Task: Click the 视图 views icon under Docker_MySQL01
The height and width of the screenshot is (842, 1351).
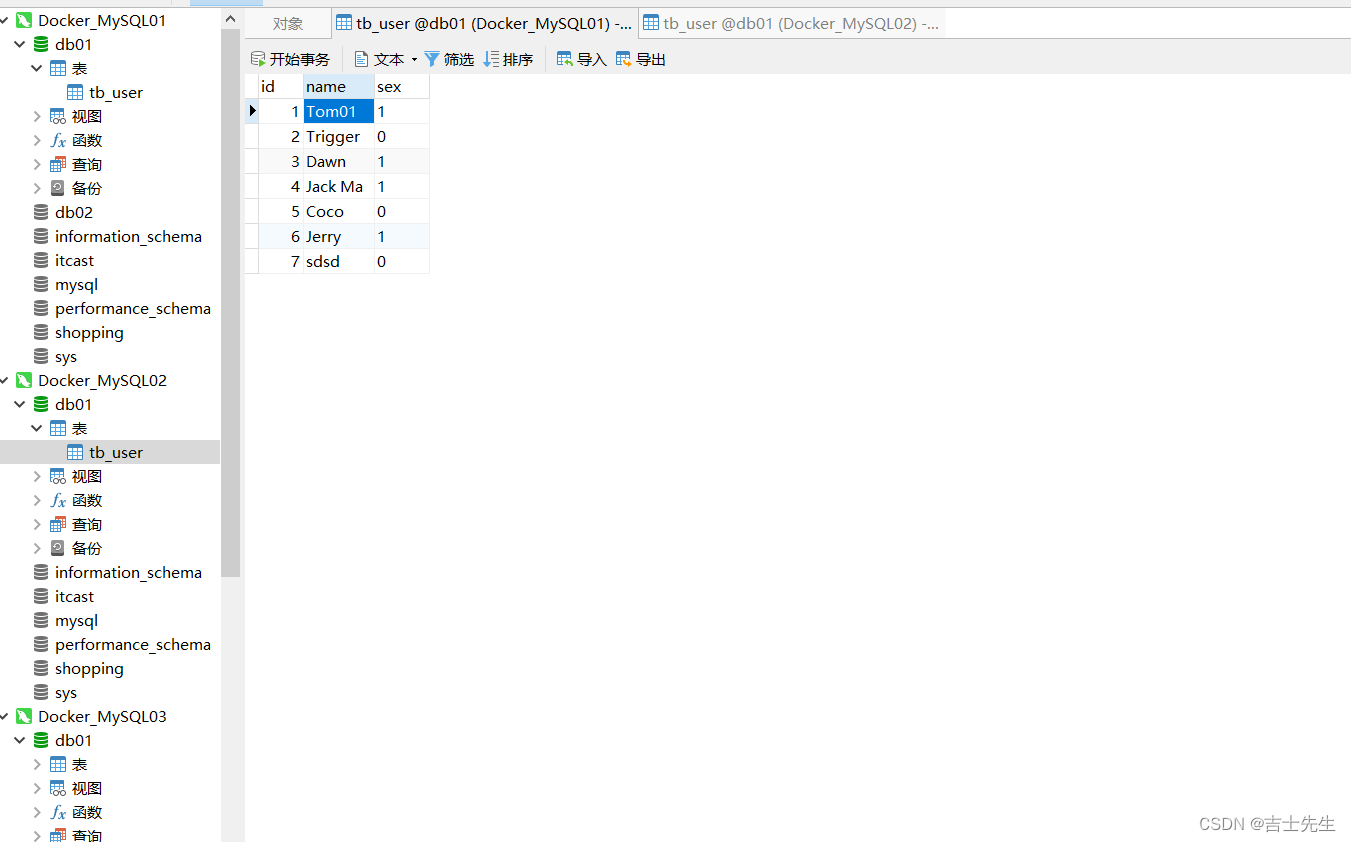Action: (58, 116)
